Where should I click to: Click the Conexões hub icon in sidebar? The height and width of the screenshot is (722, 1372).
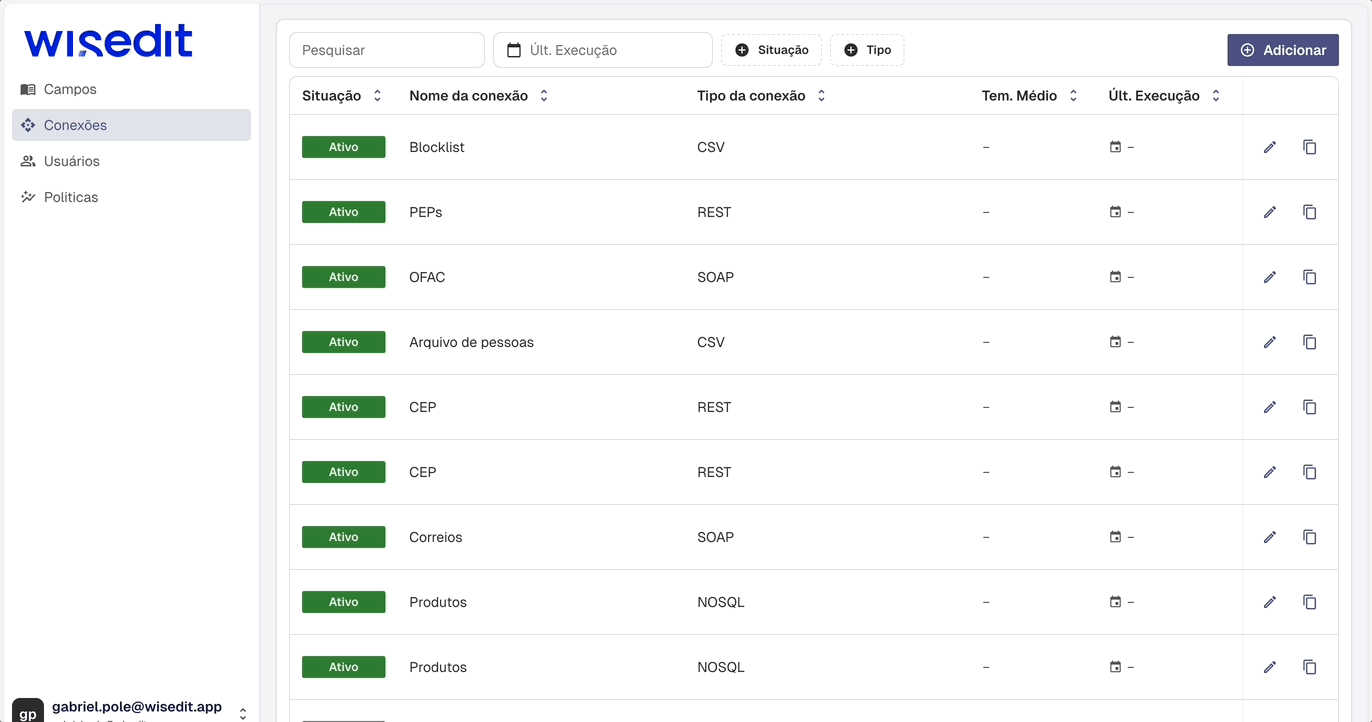[28, 125]
